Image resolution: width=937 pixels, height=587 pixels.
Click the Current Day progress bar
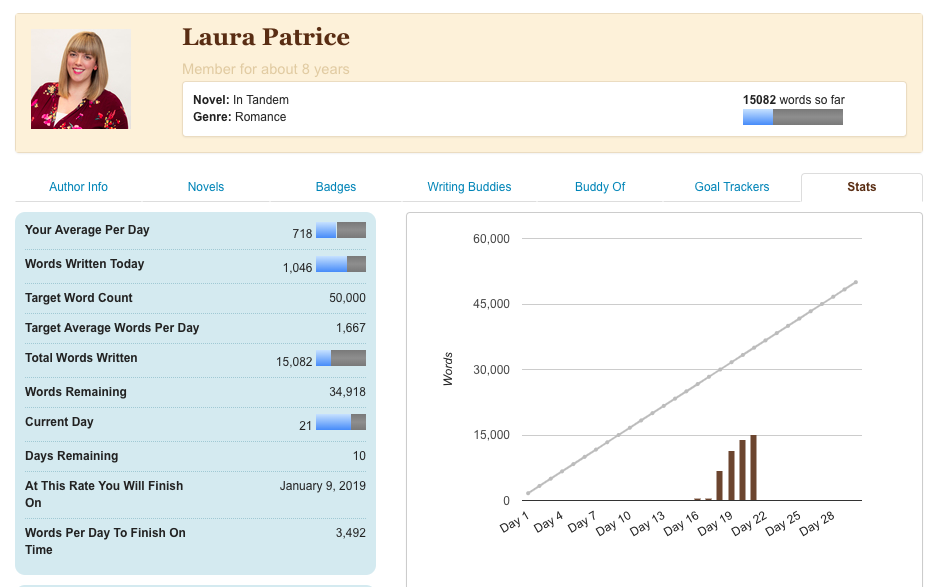coord(341,422)
